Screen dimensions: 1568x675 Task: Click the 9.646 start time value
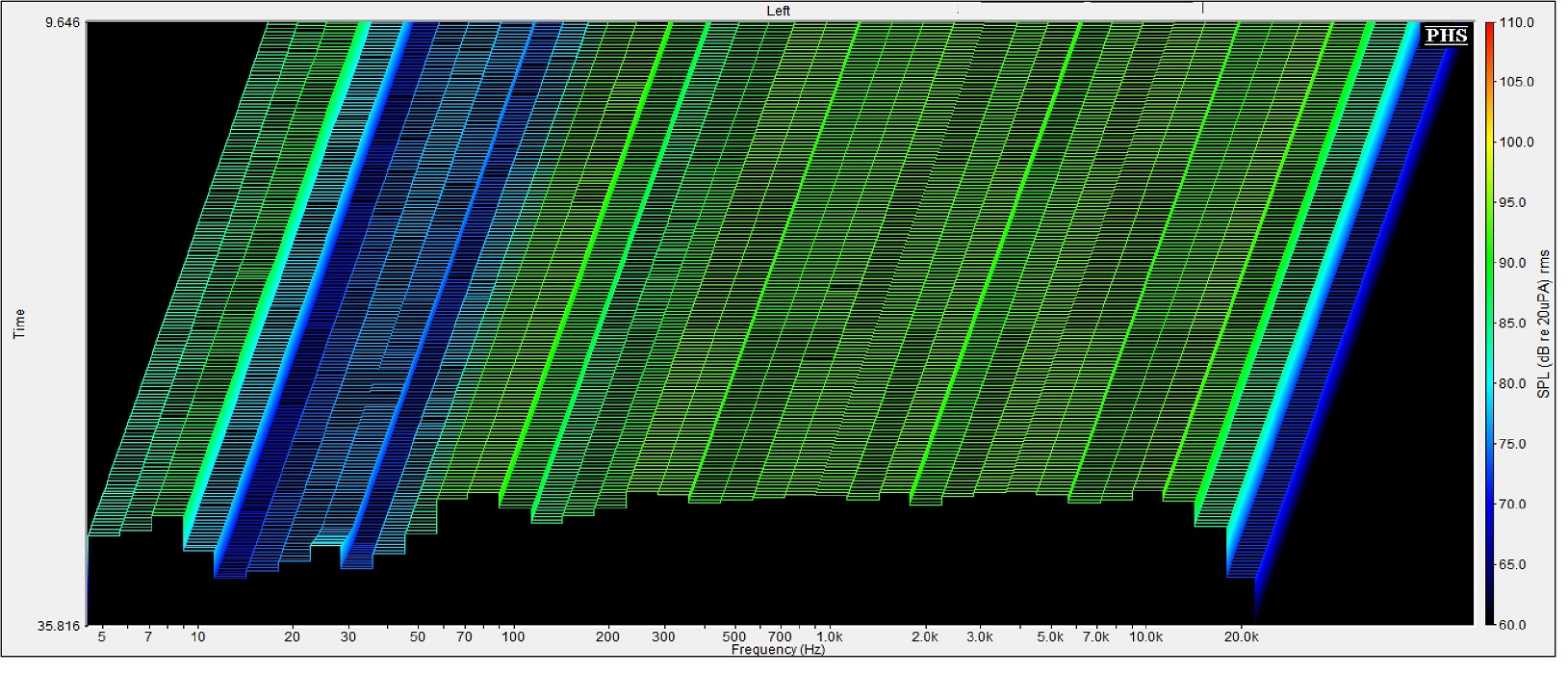click(63, 22)
